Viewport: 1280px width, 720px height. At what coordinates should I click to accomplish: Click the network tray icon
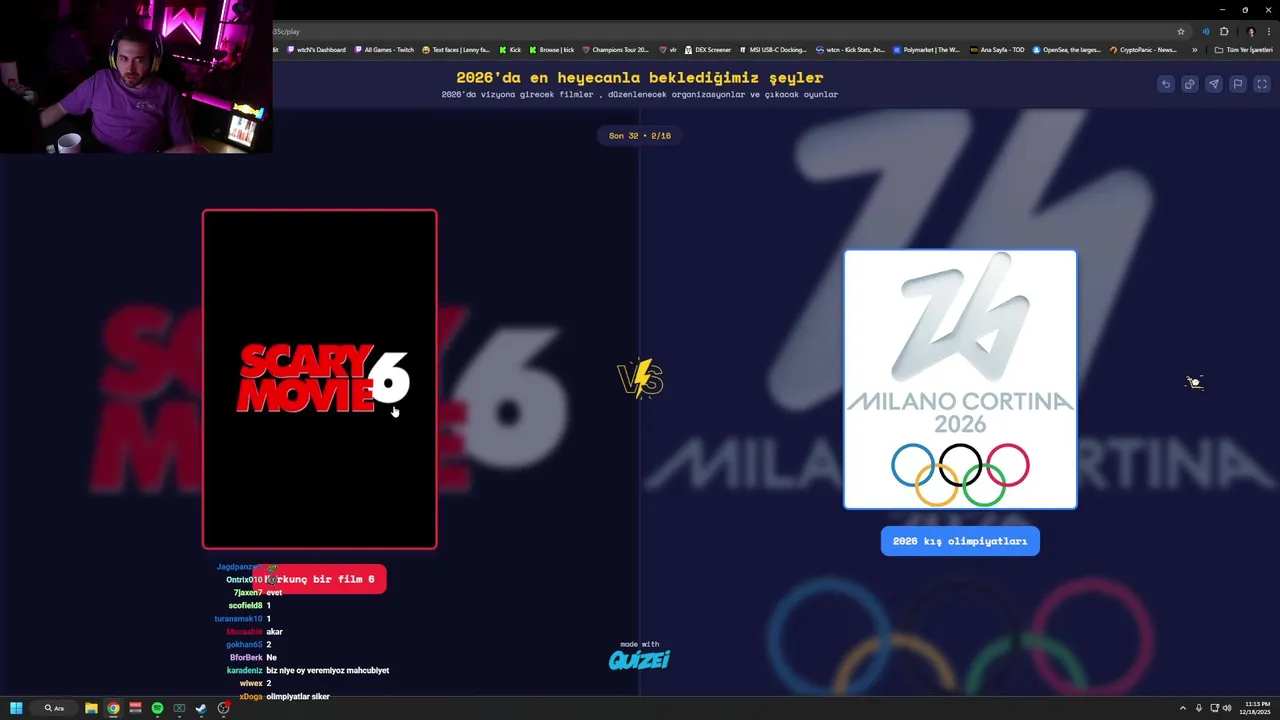pyautogui.click(x=1214, y=708)
